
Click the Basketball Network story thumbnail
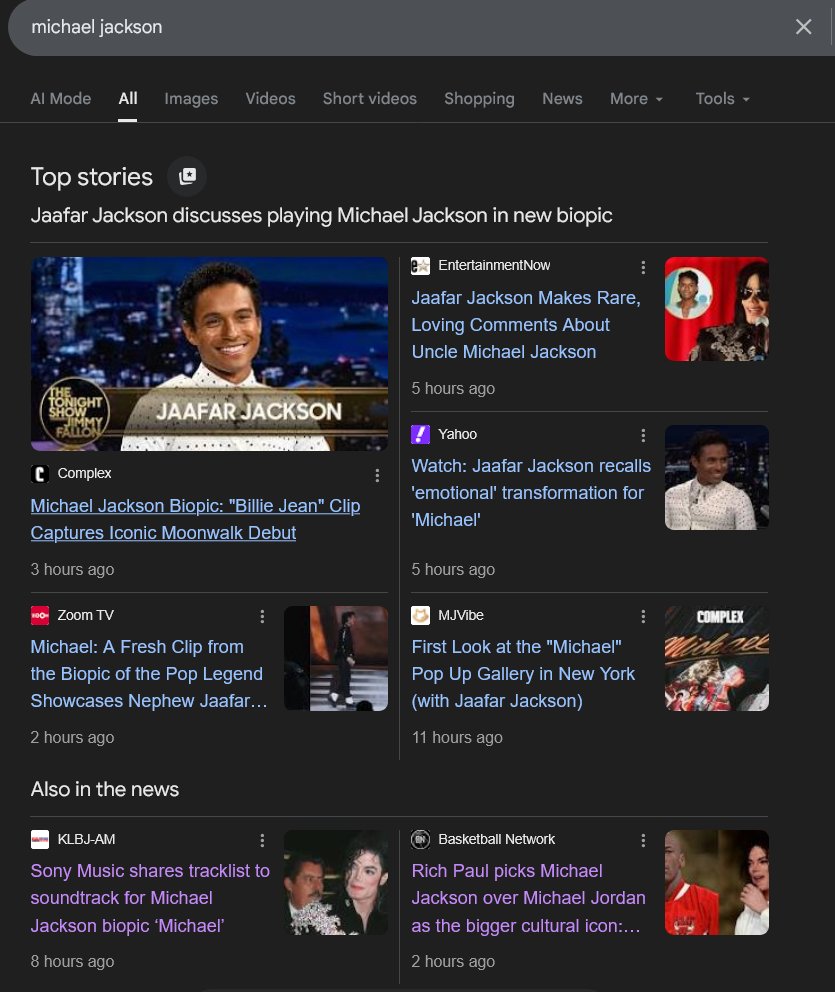coord(717,882)
